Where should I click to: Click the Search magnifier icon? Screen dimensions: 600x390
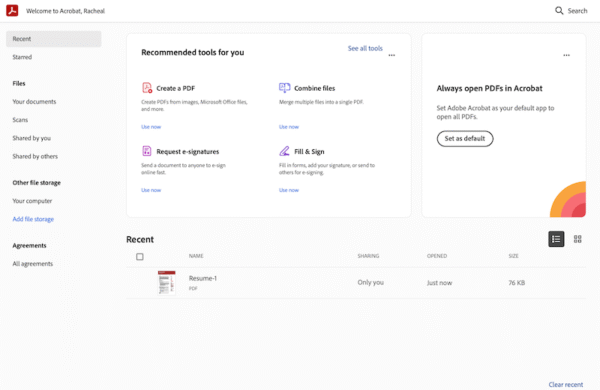pos(559,11)
